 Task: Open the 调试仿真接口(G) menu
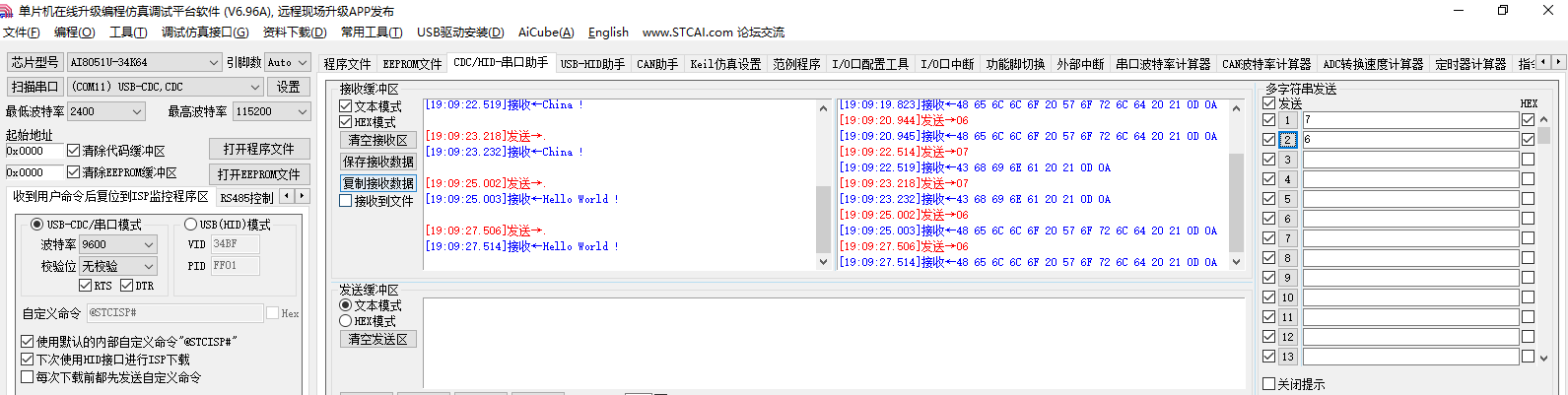(x=205, y=33)
